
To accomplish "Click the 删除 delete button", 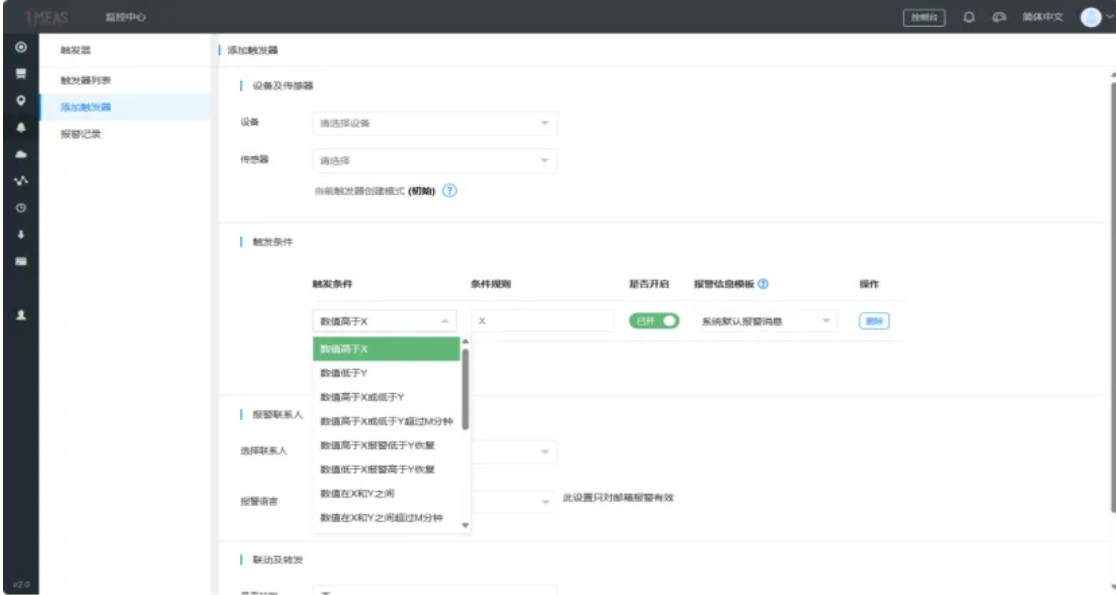I will click(x=874, y=321).
